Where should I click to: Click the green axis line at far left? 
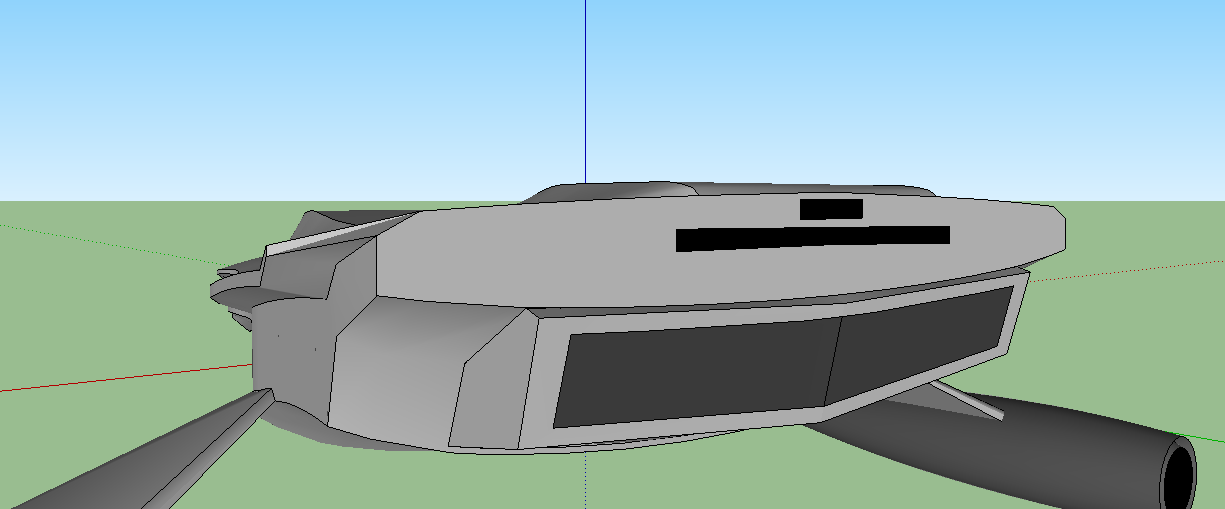60,236
